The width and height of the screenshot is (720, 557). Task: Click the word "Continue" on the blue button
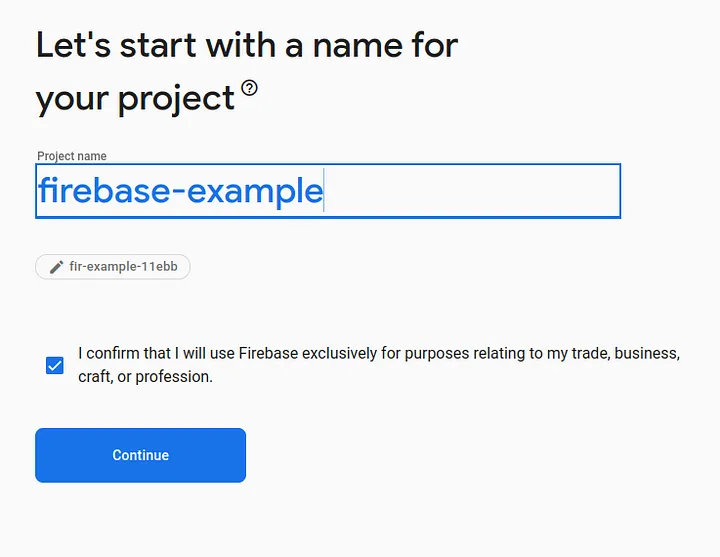point(140,455)
